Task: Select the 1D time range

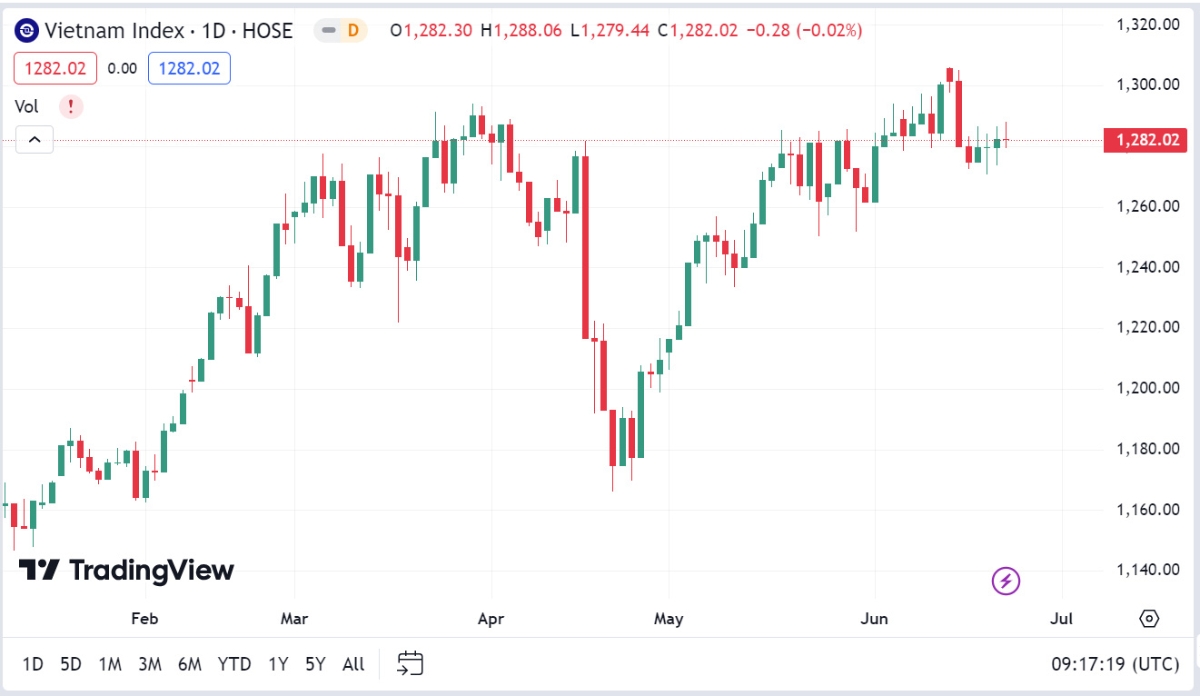Action: click(33, 664)
